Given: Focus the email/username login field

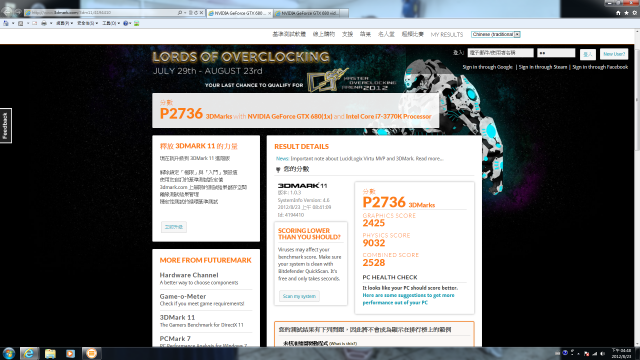Looking at the screenshot, I should 500,53.
